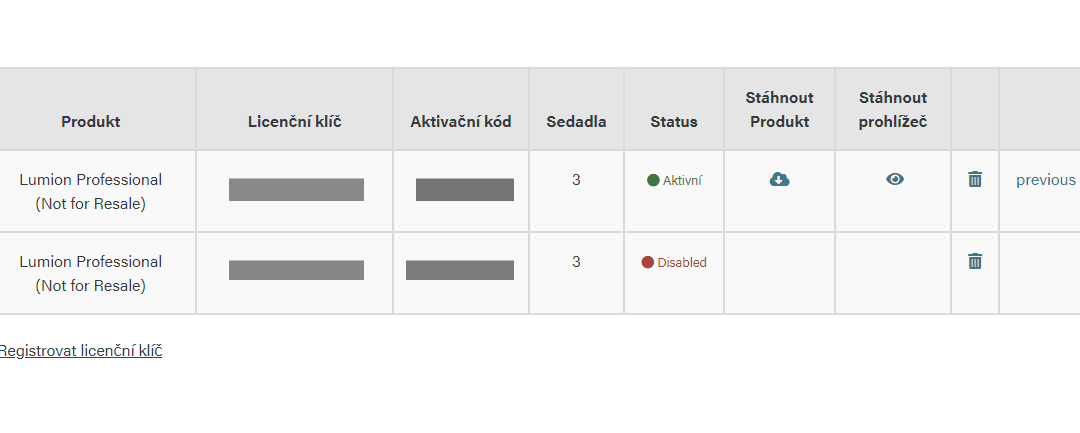Screen dimensions: 1080x433
Task: Download the product via cloud icon
Action: [x=779, y=180]
